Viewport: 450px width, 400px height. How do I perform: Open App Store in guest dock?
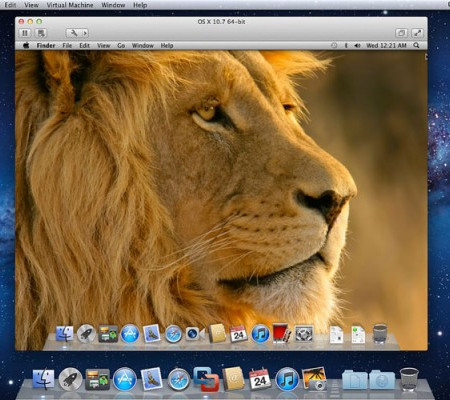(x=130, y=333)
